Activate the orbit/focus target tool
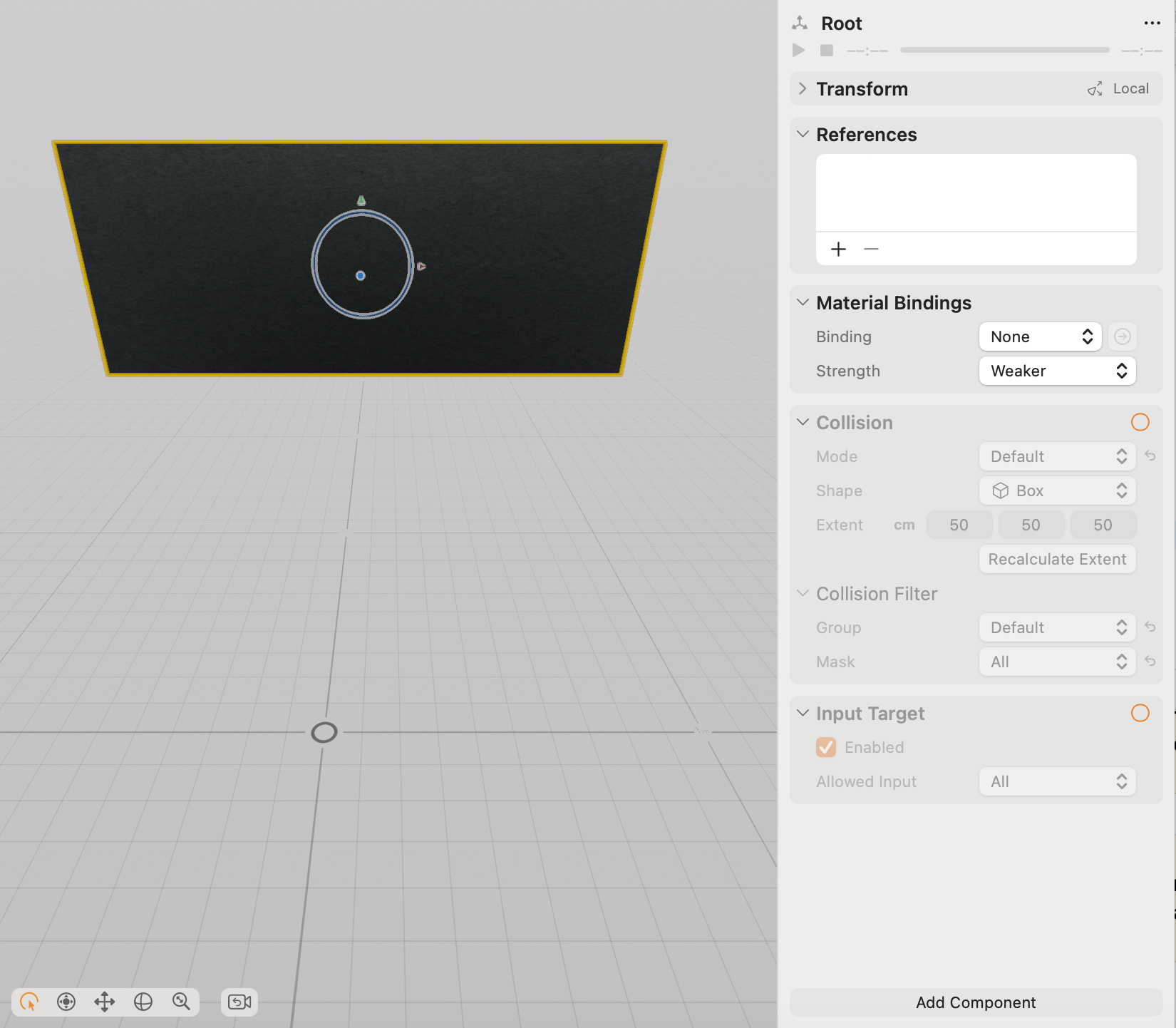 66,1002
